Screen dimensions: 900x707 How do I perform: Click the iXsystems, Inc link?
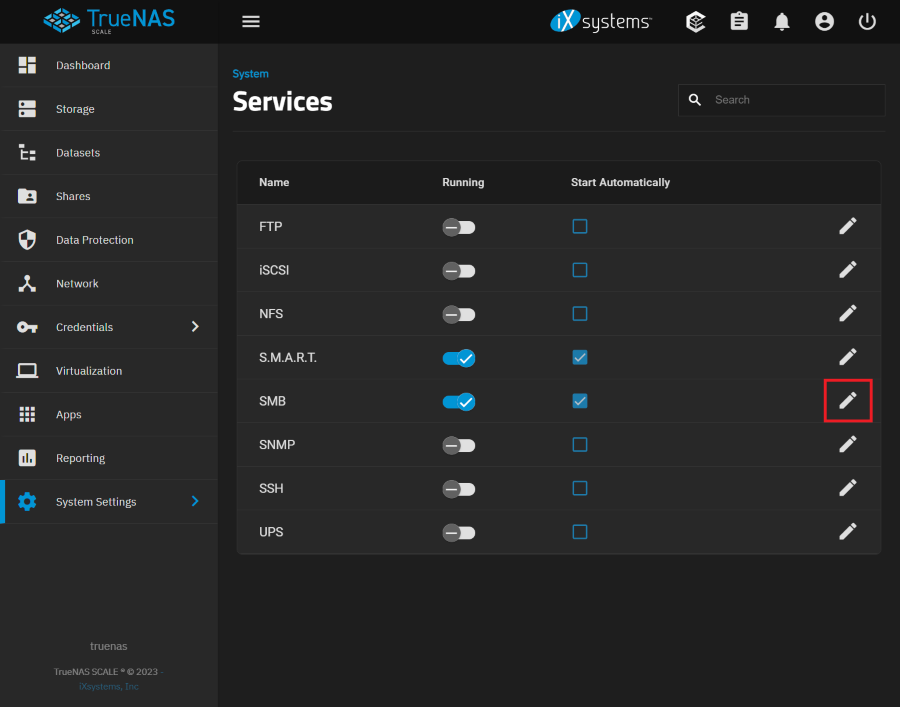tap(109, 687)
